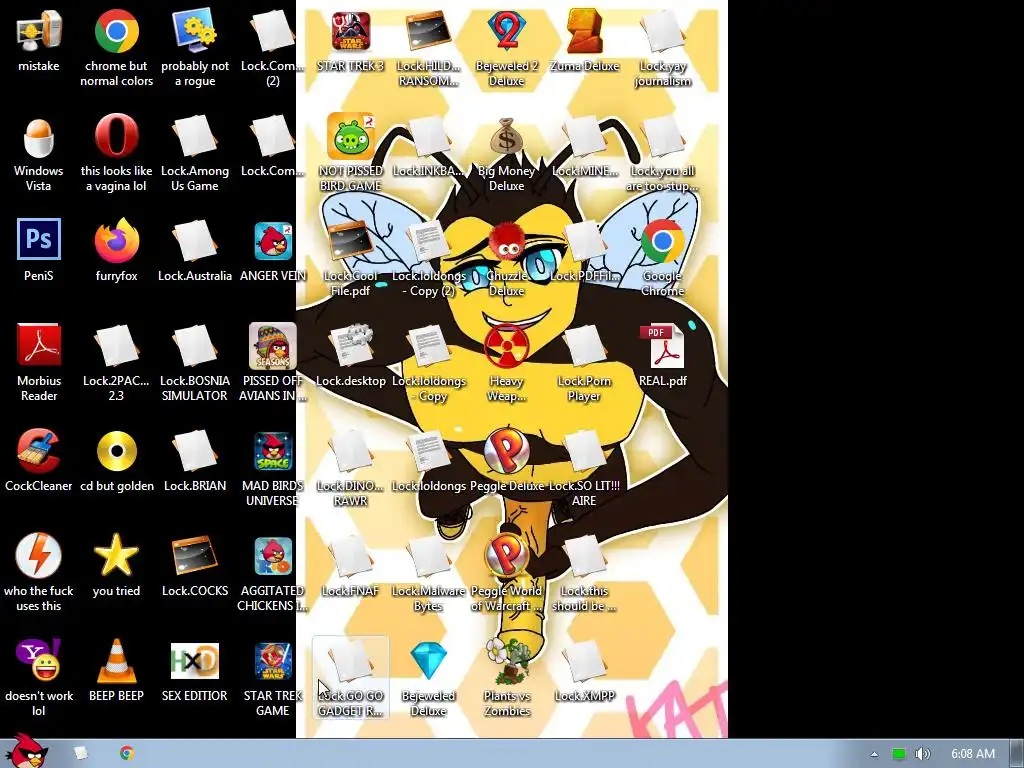Image resolution: width=1024 pixels, height=768 pixels.
Task: Click the green tray icon
Action: (x=899, y=754)
